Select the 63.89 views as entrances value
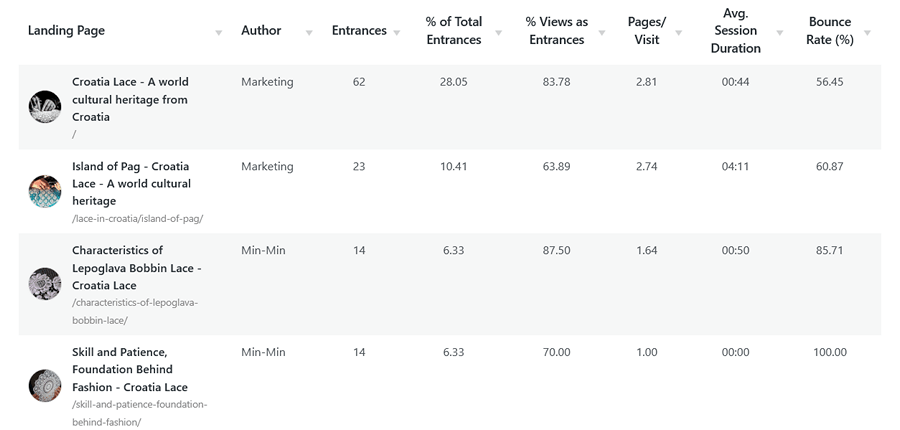 click(557, 166)
